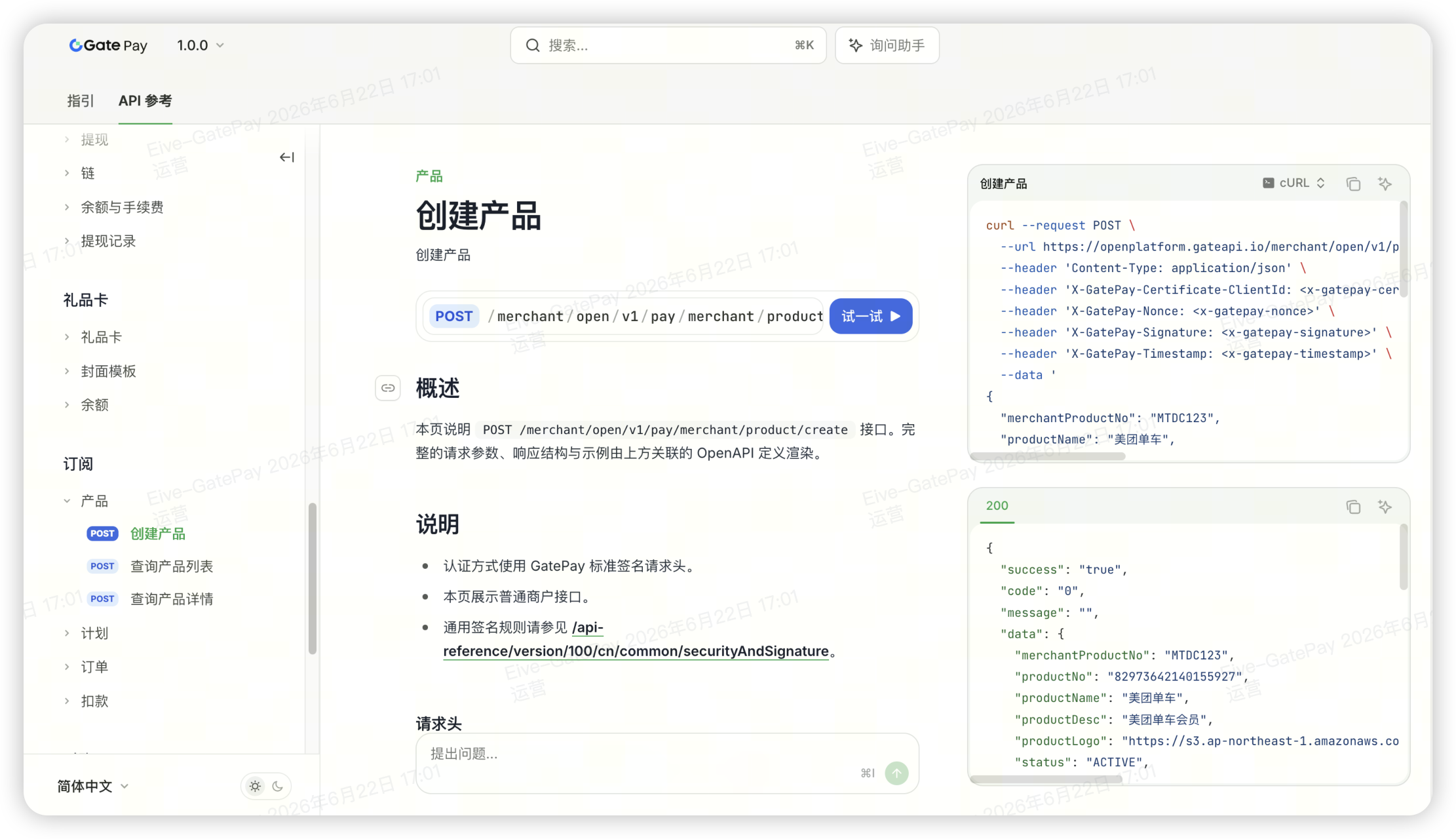Viewport: 1456px width, 839px height.
Task: Click the "merchantProductNo": "MTDC123" request line
Action: click(1110, 418)
